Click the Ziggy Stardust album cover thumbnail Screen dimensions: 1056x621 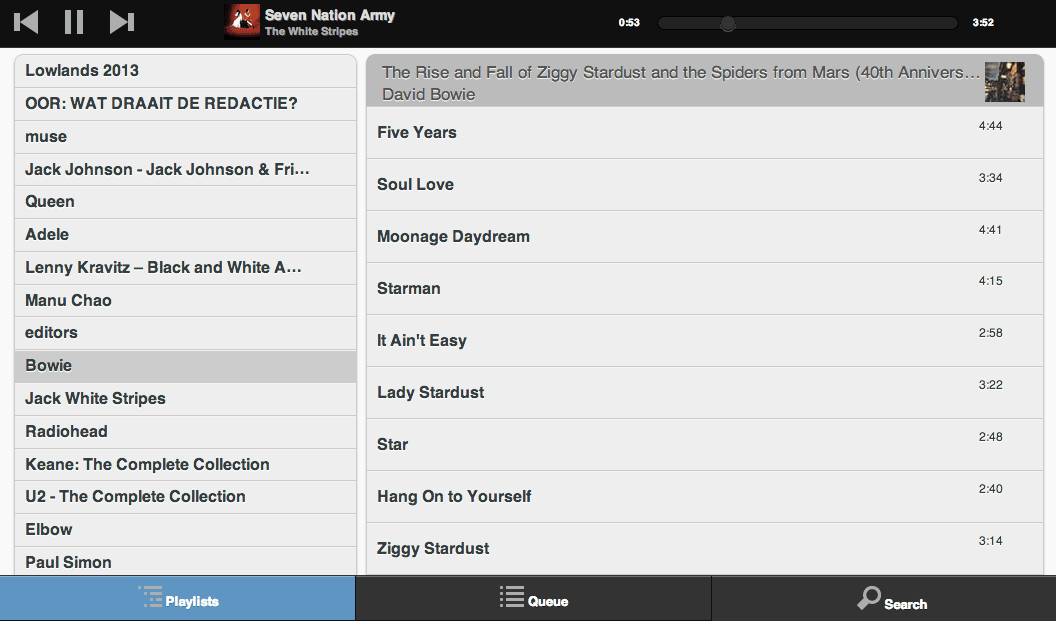pos(1004,82)
